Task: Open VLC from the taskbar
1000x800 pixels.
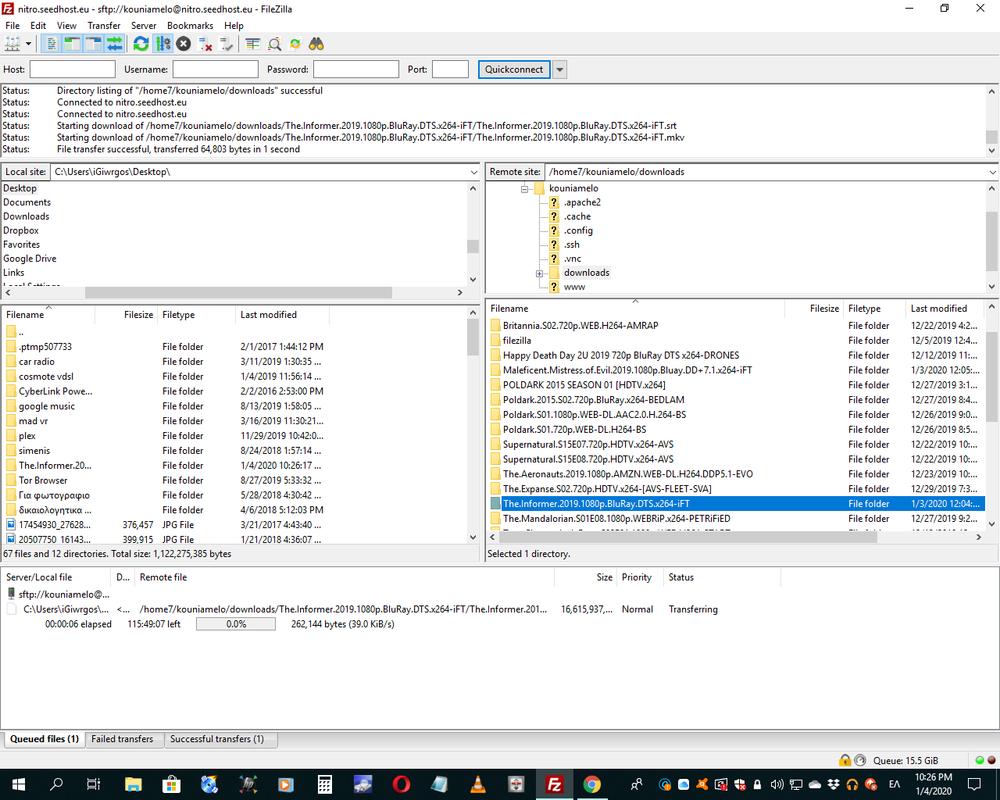Action: tap(478, 784)
